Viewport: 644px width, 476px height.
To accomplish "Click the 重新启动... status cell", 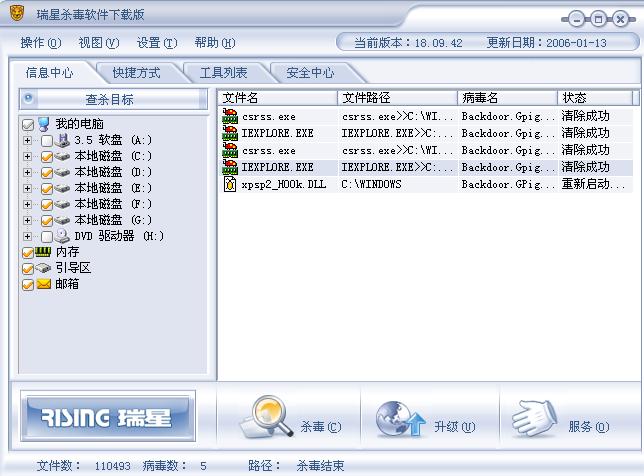I will click(593, 184).
